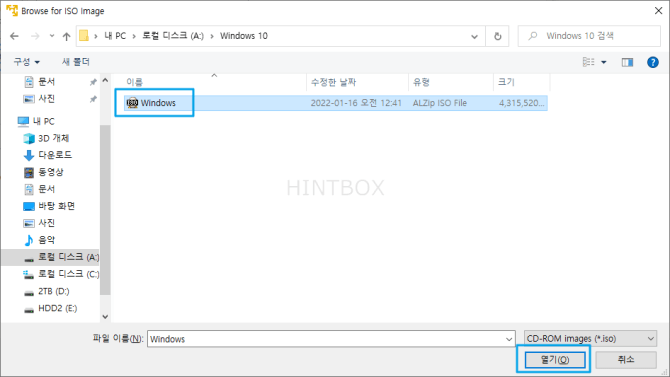
Task: Open 3D 개체 folder in sidebar
Action: [x=53, y=138]
